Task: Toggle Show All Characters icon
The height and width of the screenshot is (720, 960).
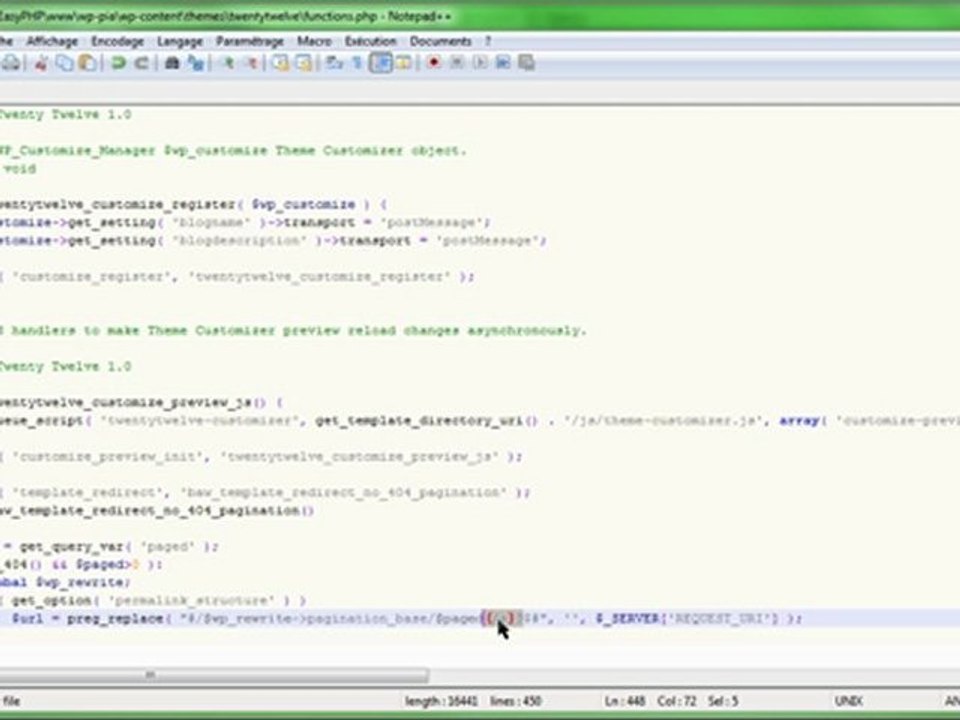Action: 358,62
